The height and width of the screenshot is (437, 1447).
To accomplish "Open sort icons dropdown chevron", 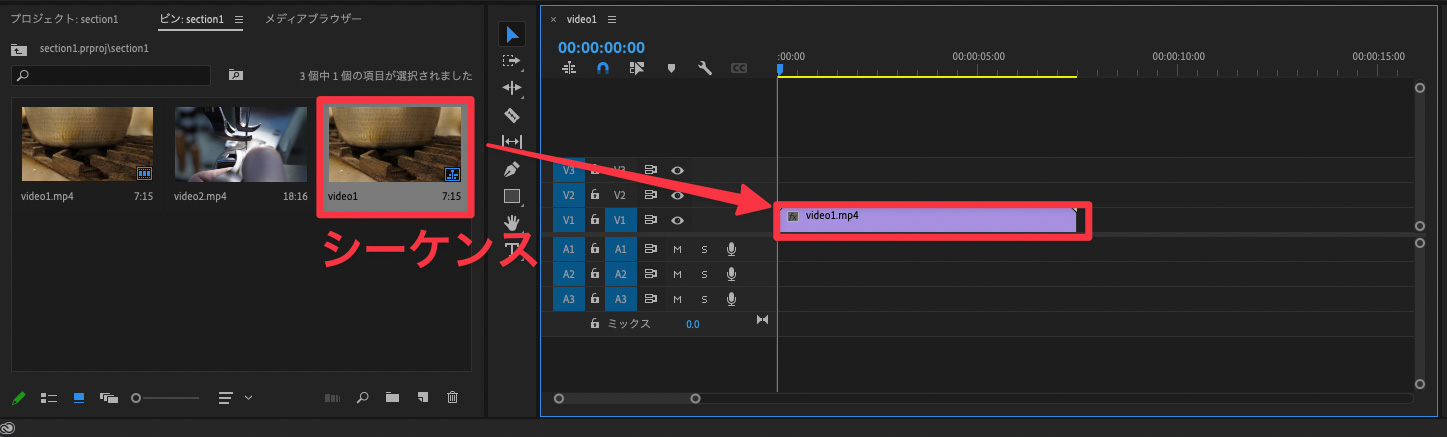I will click(x=248, y=398).
